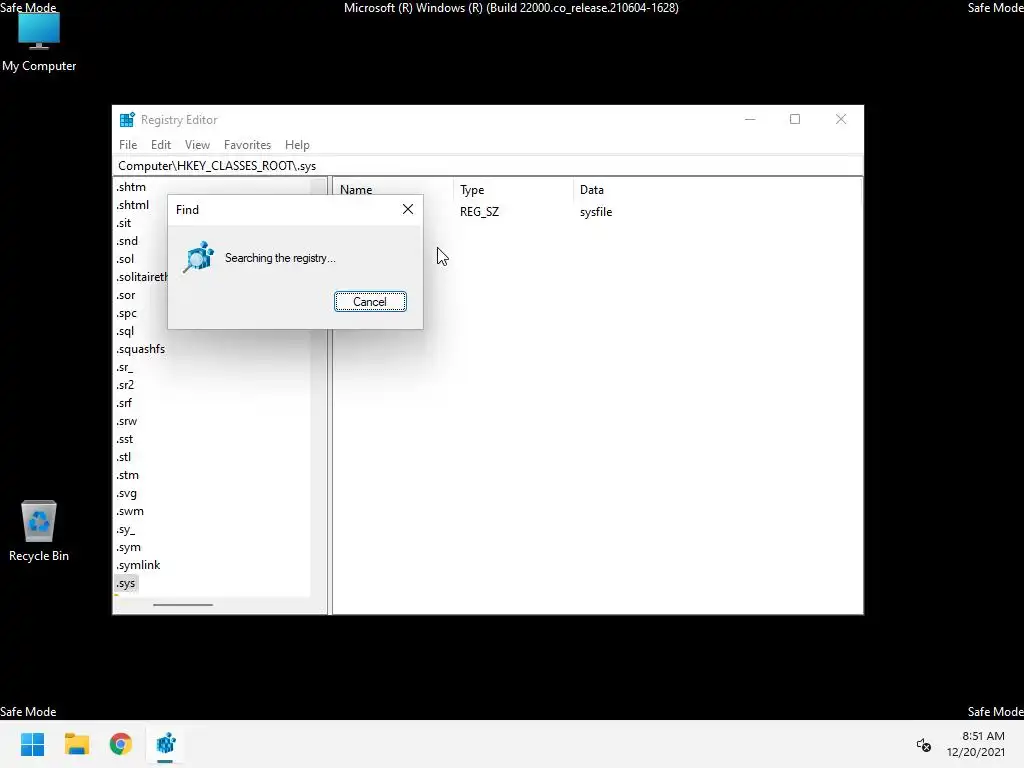The width and height of the screenshot is (1024, 768).
Task: Click the Registry Editor title bar icon
Action: click(x=127, y=120)
